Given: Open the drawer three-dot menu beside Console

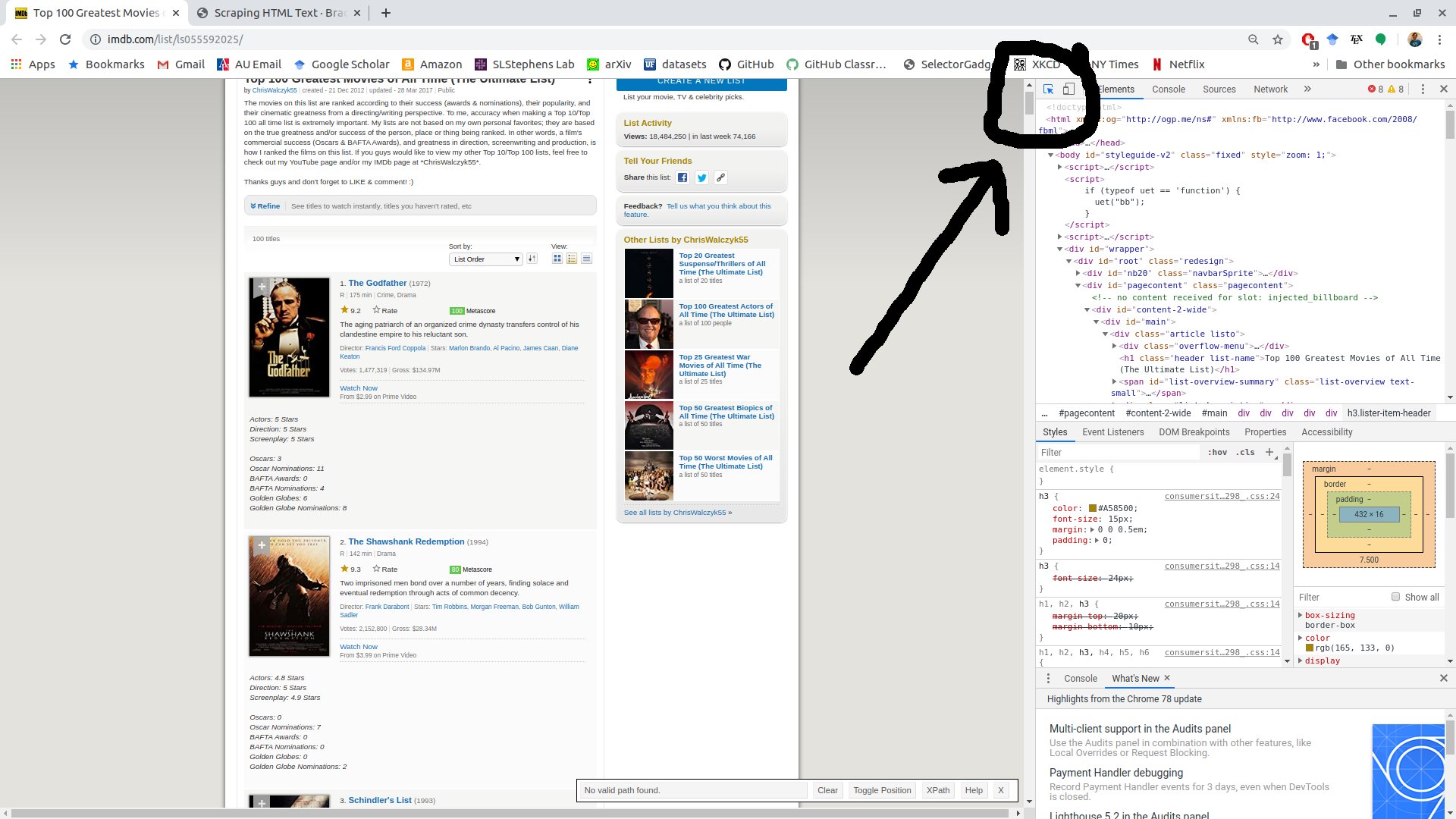Looking at the screenshot, I should 1049,678.
